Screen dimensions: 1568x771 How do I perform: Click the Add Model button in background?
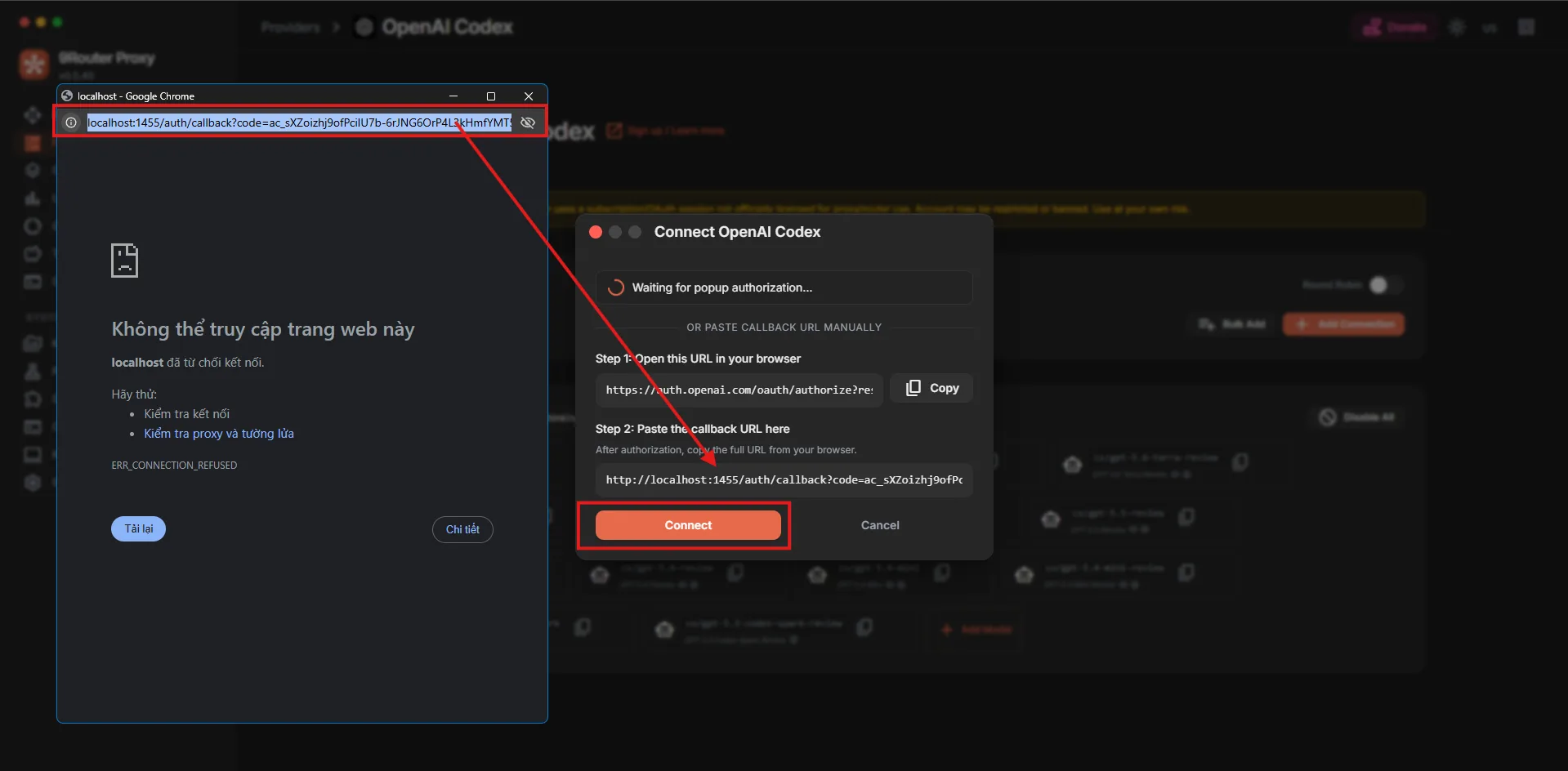(x=977, y=630)
